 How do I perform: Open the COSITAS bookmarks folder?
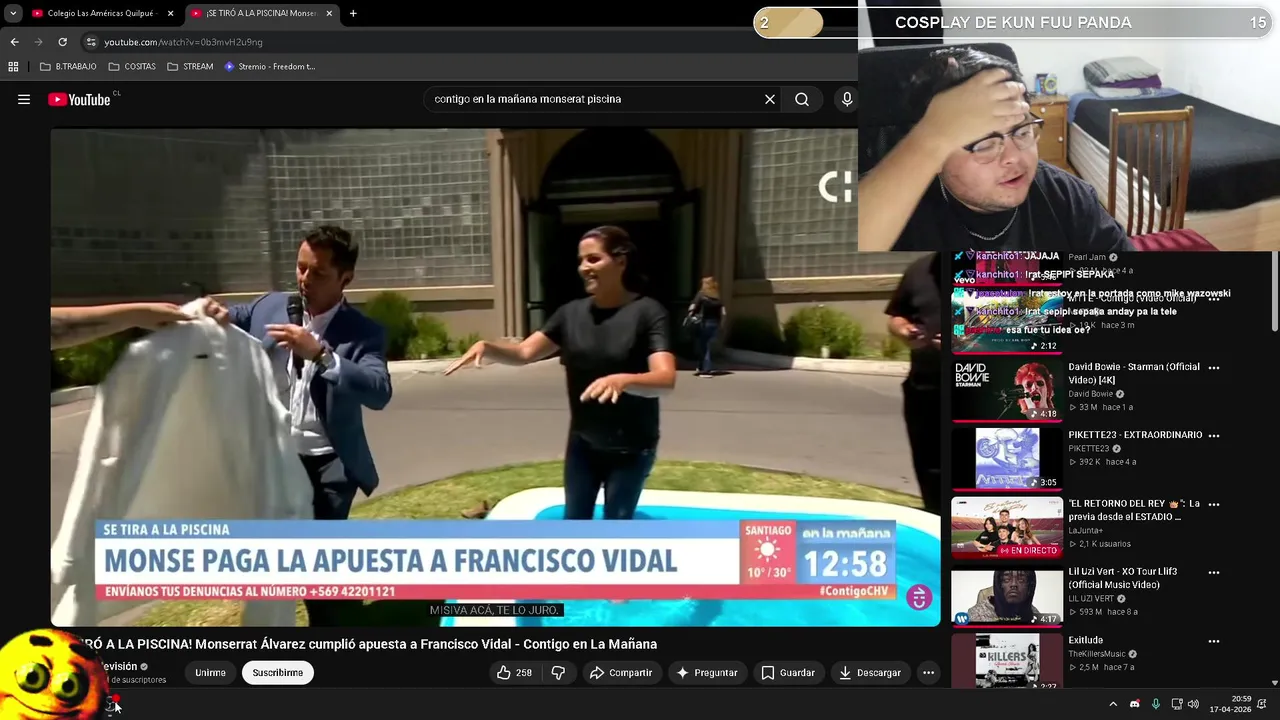tap(132, 66)
